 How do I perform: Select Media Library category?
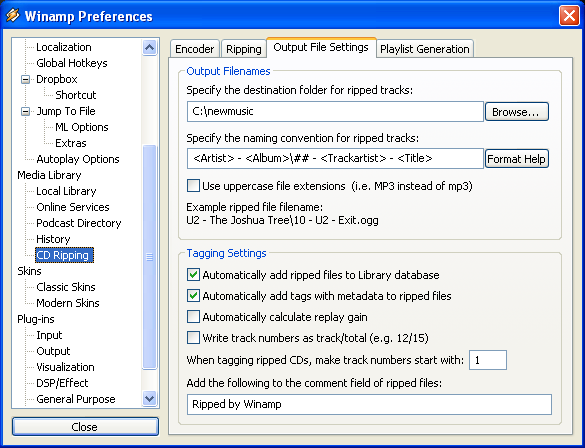pyautogui.click(x=49, y=175)
